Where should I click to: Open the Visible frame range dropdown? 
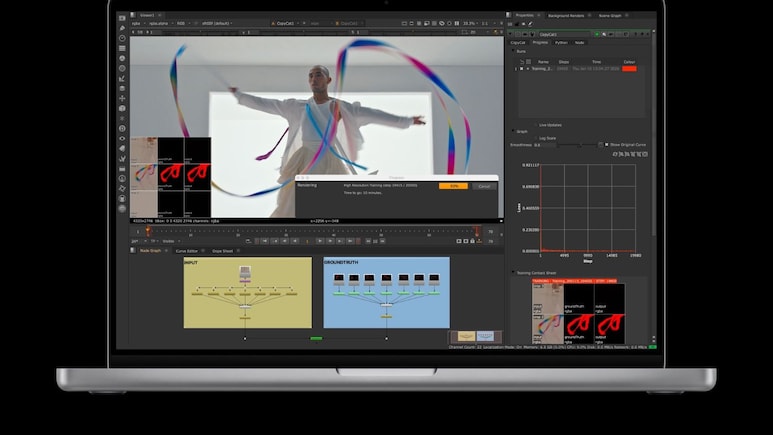(171, 241)
